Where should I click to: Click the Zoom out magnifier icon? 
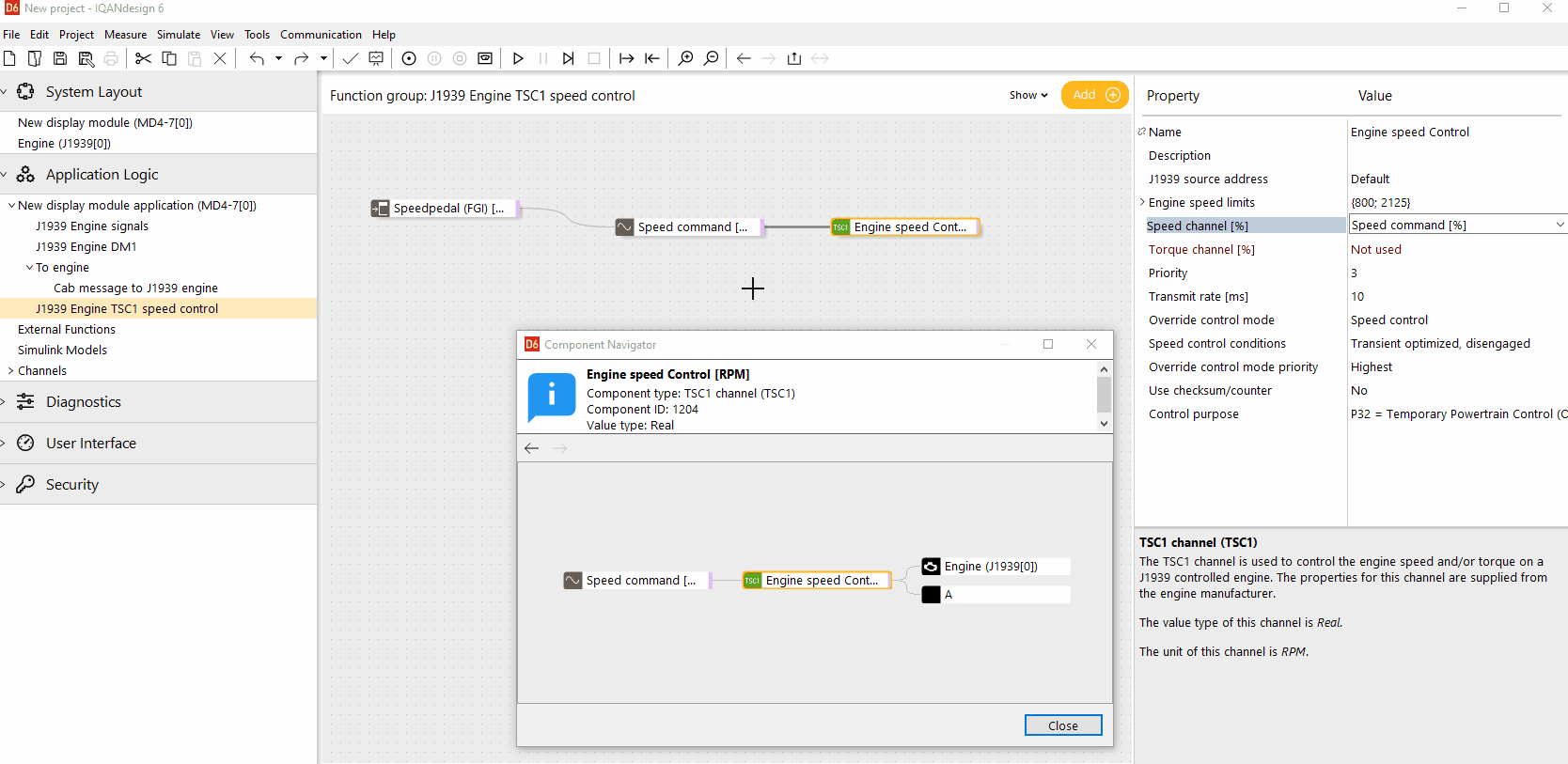click(712, 58)
